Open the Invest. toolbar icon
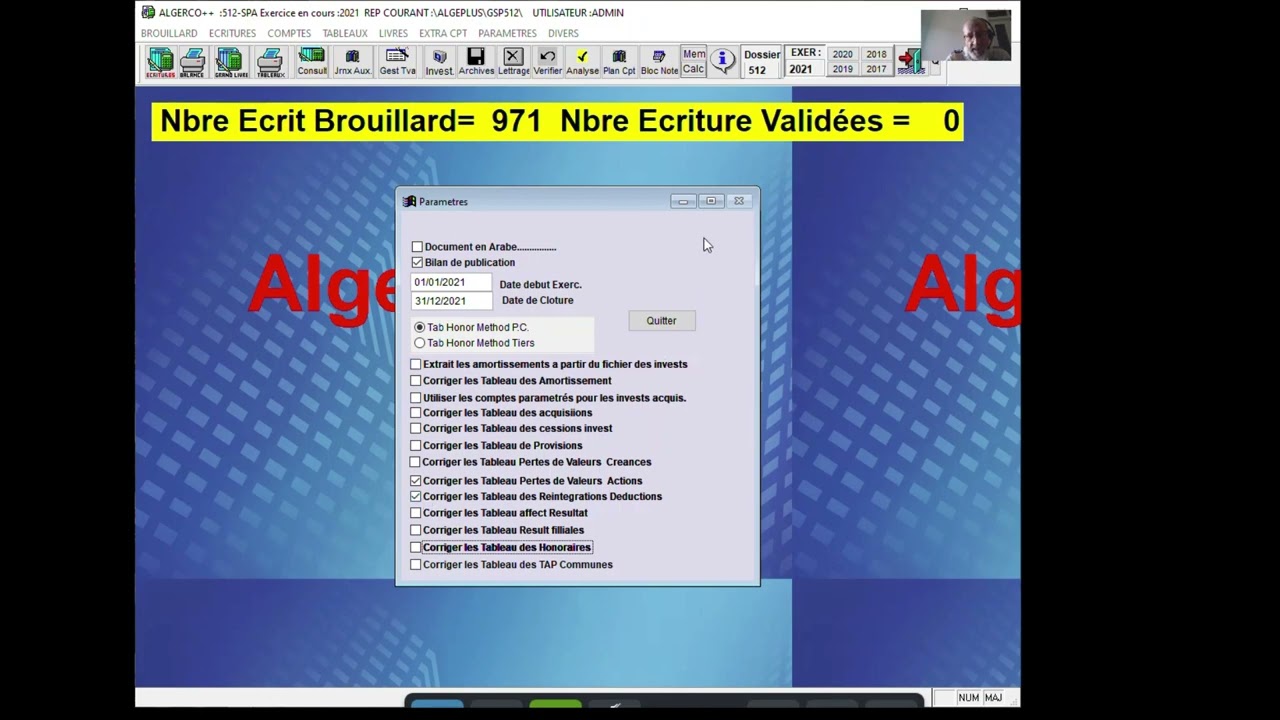This screenshot has width=1280, height=720. 439,62
